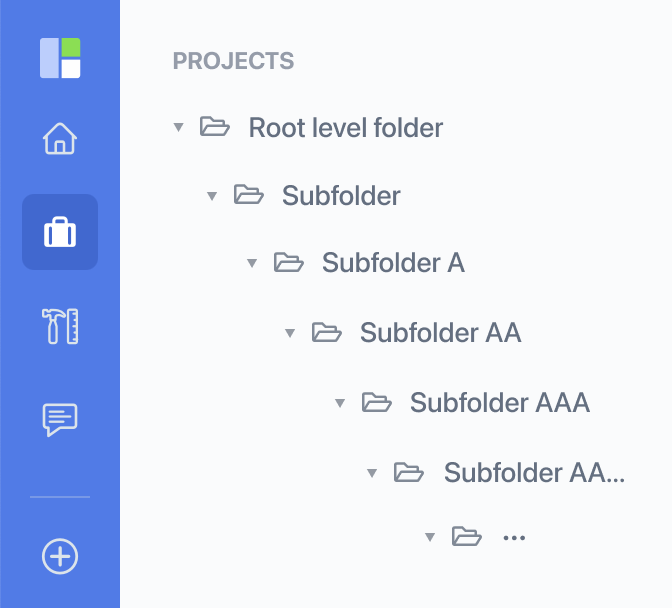The image size is (672, 608).
Task: Go to Home via house icon
Action: coord(60,138)
